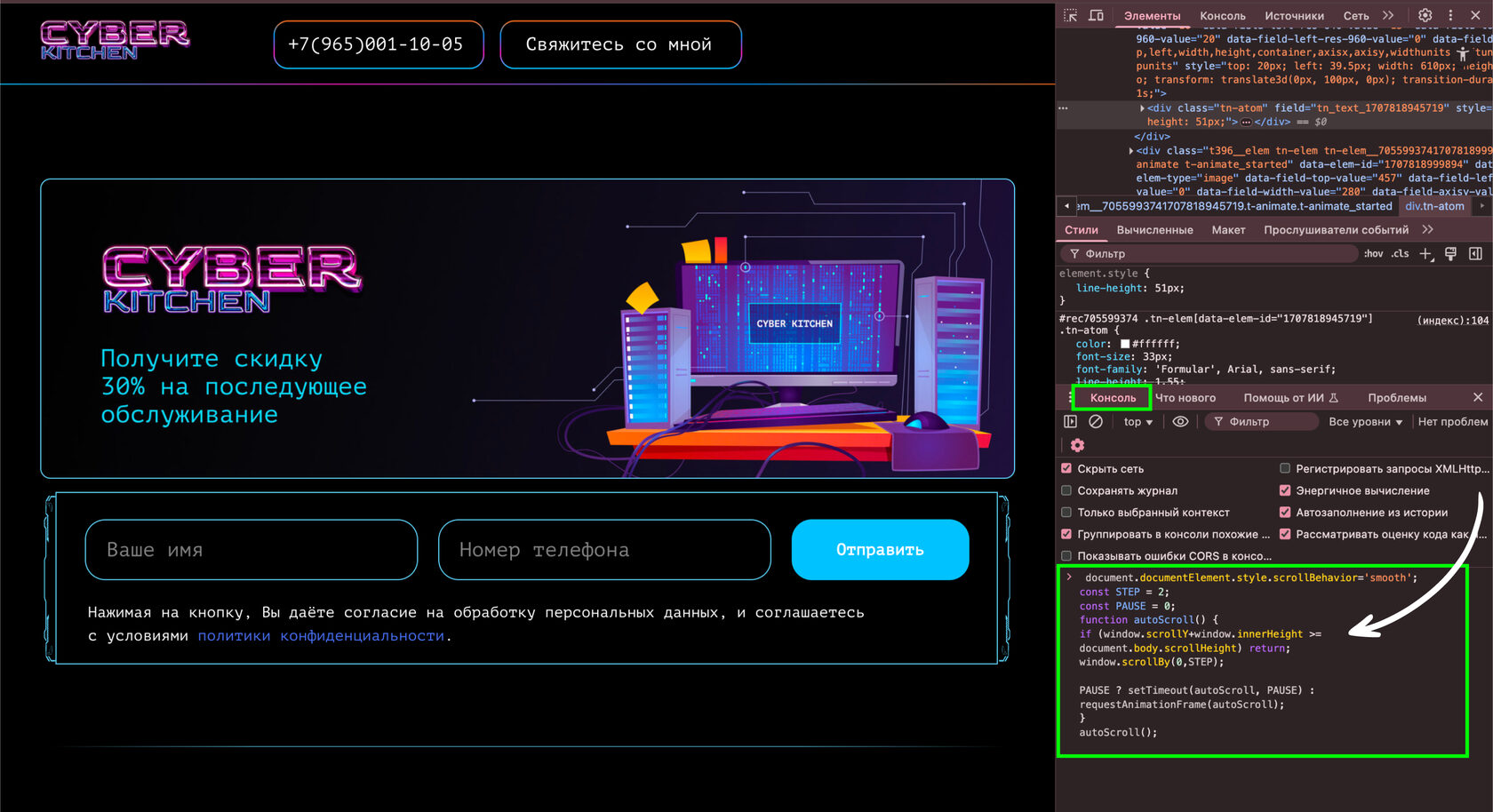
Task: Open the top Консоль tab
Action: click(1222, 16)
